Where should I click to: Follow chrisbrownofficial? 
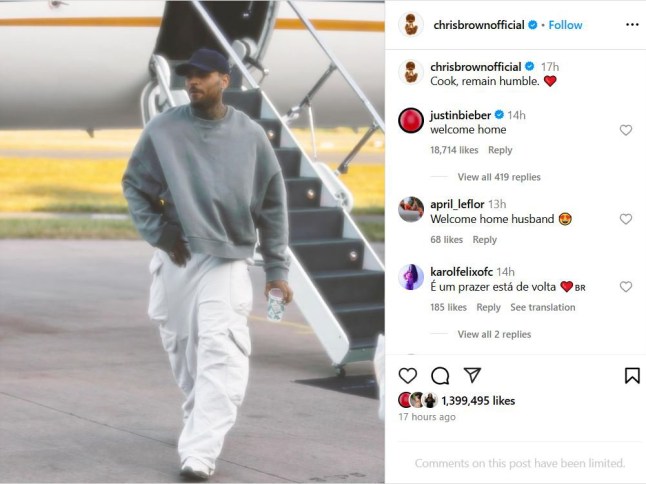[x=565, y=25]
